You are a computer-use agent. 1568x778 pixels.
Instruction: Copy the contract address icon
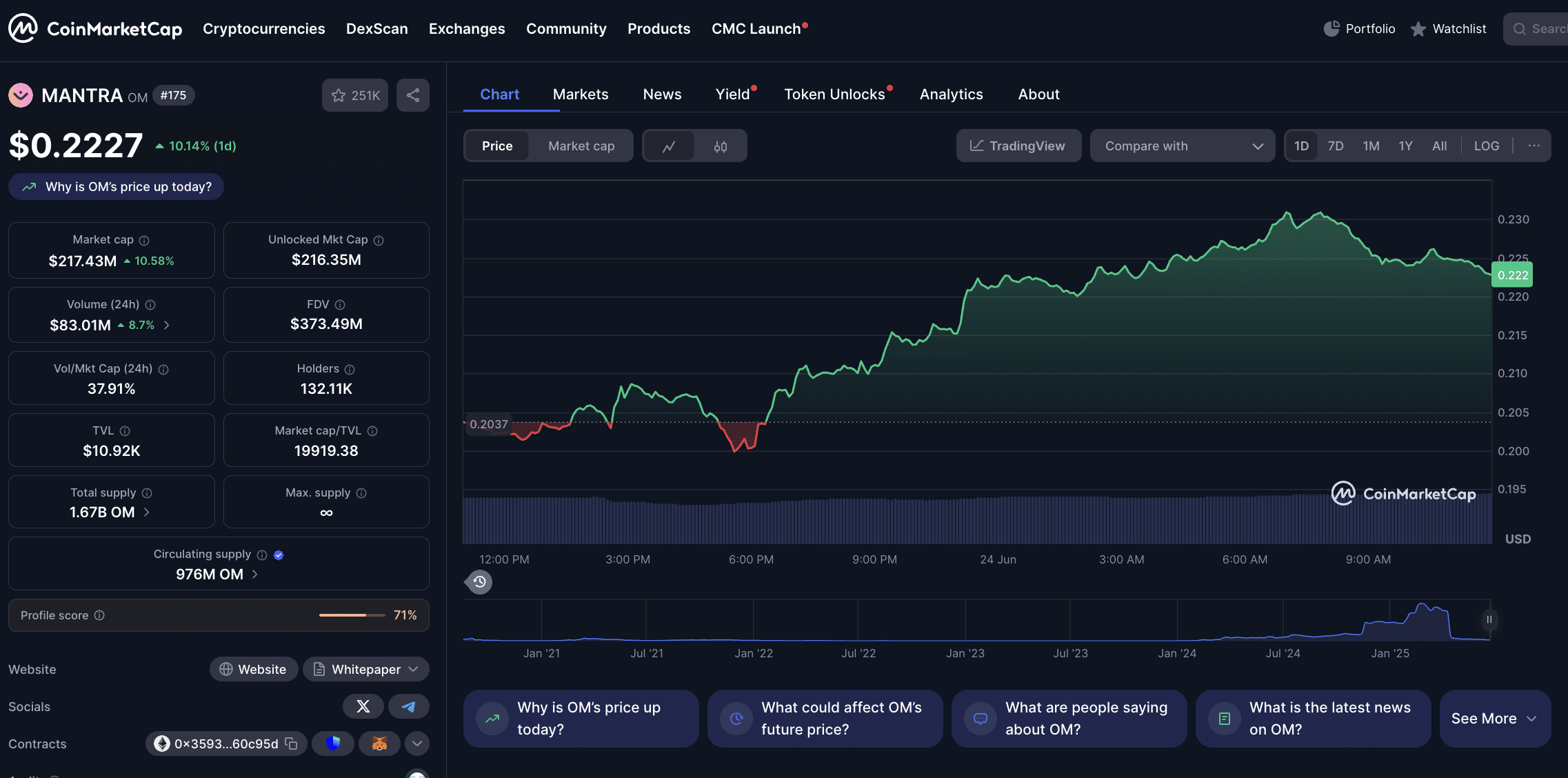pyautogui.click(x=292, y=744)
